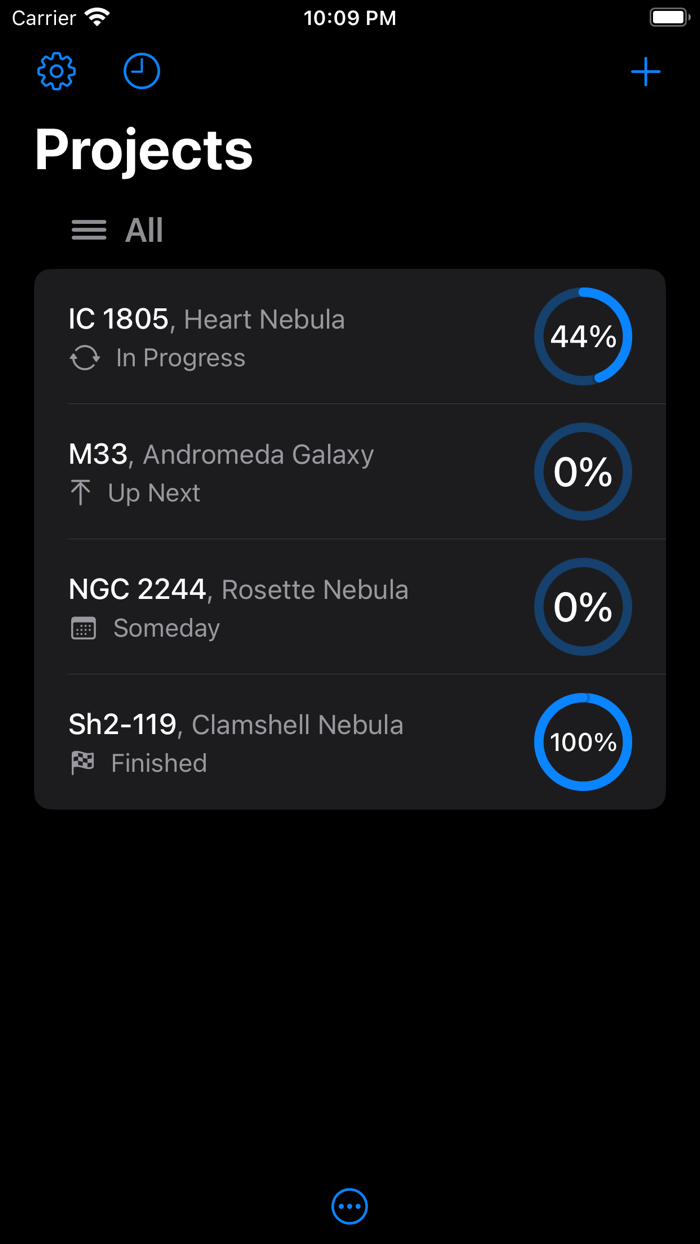Expand the All project filter label
700x1244 pixels.
[x=144, y=231]
